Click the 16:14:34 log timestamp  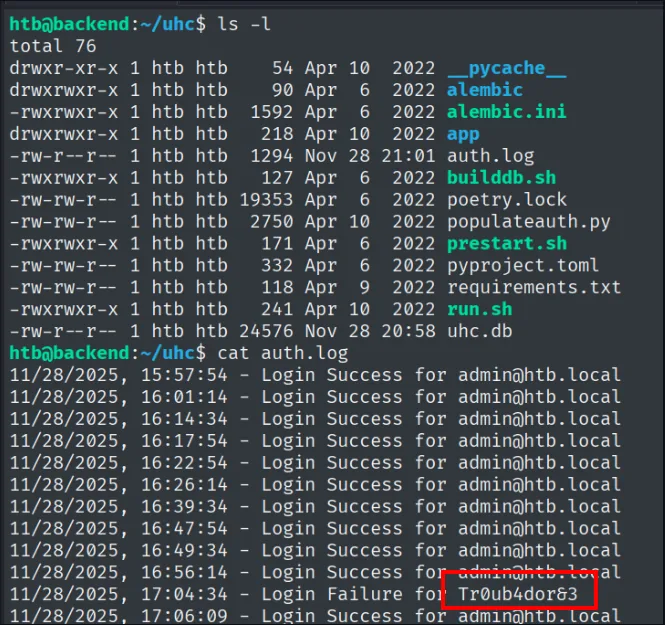(x=184, y=419)
